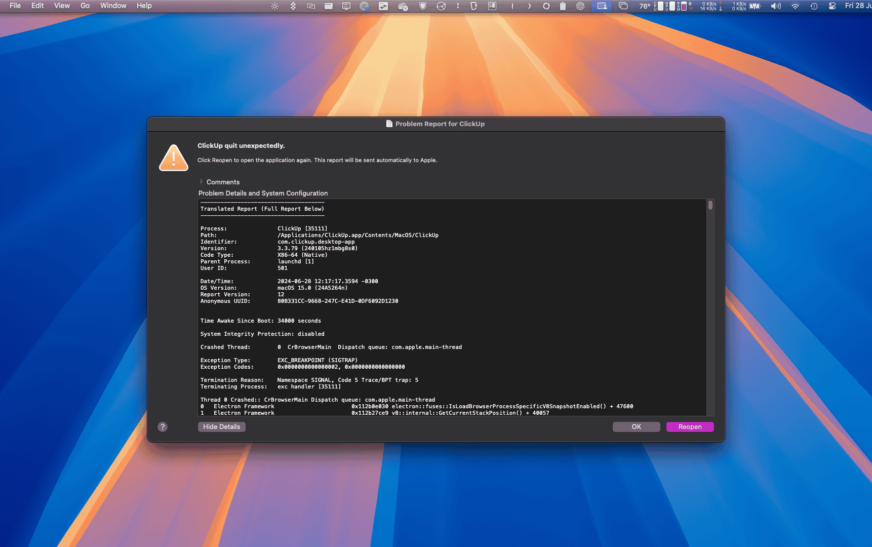Open the Window menu

[113, 6]
